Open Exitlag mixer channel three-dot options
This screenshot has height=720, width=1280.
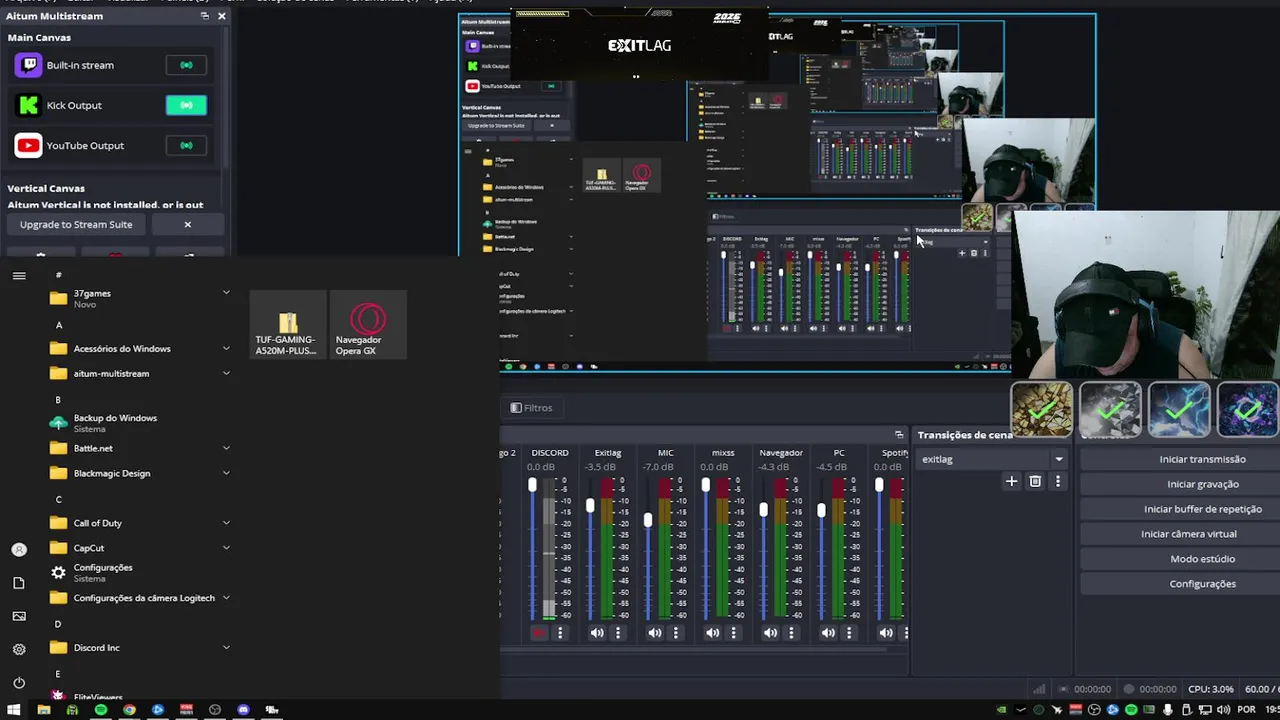(x=618, y=633)
